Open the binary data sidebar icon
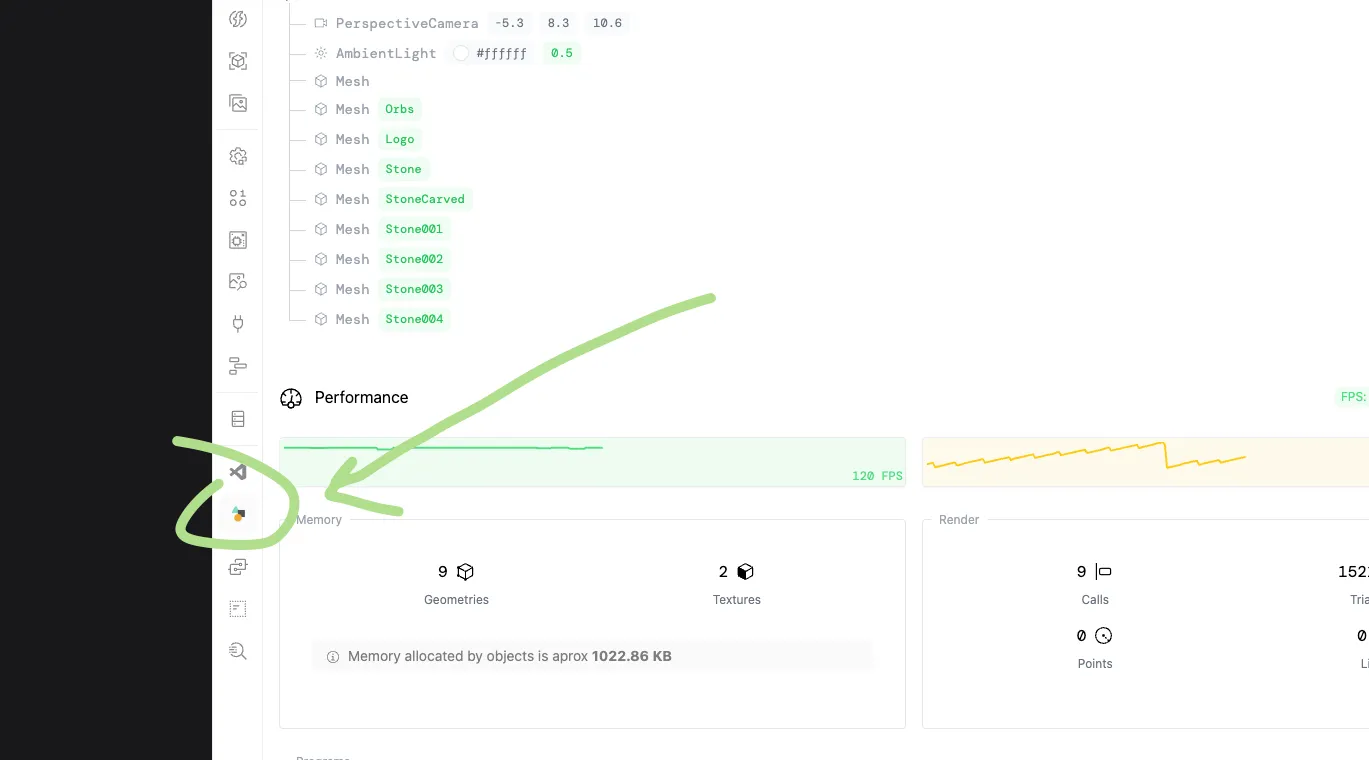The width and height of the screenshot is (1369, 760). point(238,198)
